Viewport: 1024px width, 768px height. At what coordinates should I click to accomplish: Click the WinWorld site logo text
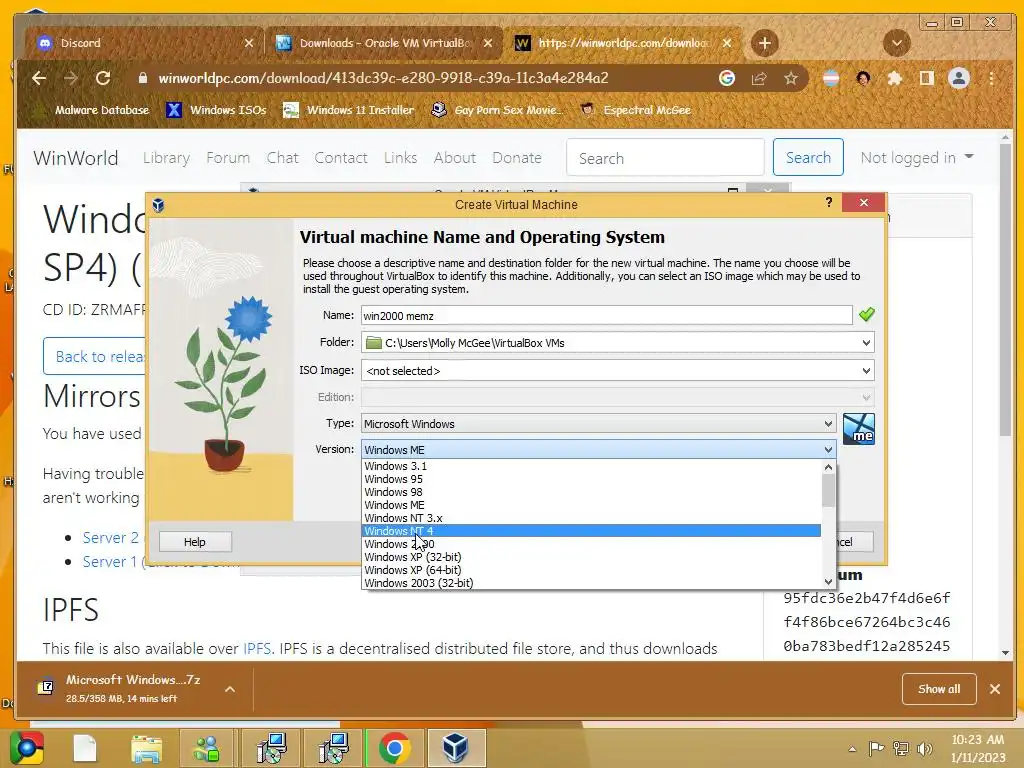pos(76,157)
